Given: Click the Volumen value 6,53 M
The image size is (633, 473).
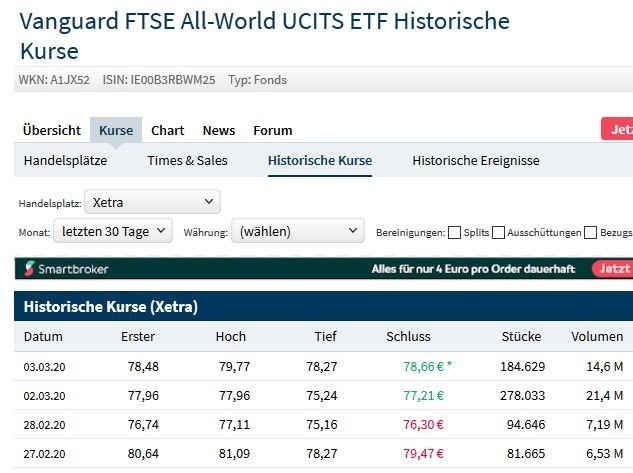Looking at the screenshot, I should (605, 454).
